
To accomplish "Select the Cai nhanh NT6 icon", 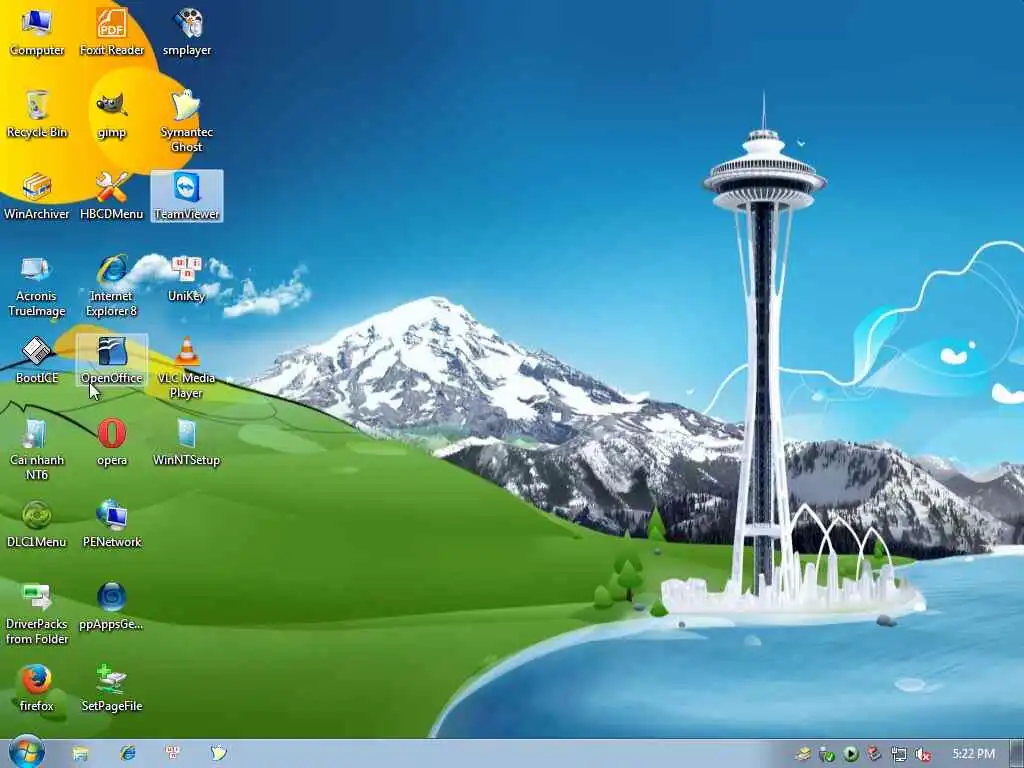I will pos(37,450).
